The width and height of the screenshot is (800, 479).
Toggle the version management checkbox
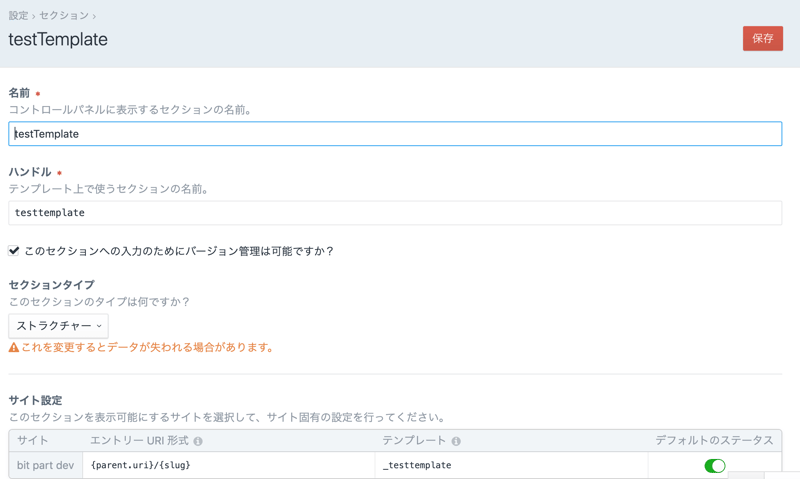(14, 251)
